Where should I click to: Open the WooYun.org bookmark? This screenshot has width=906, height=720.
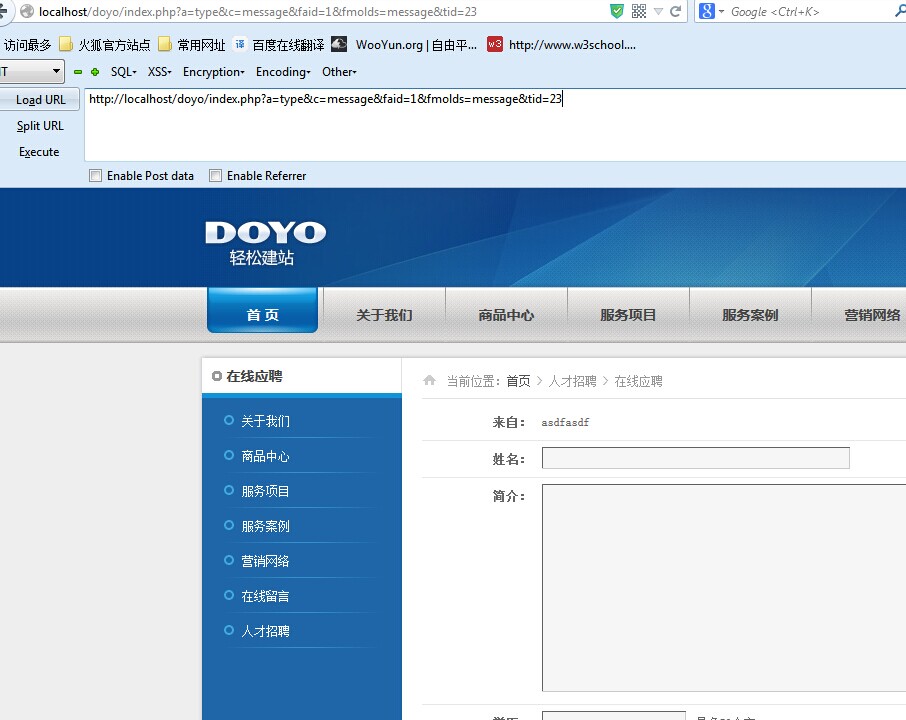(x=404, y=45)
